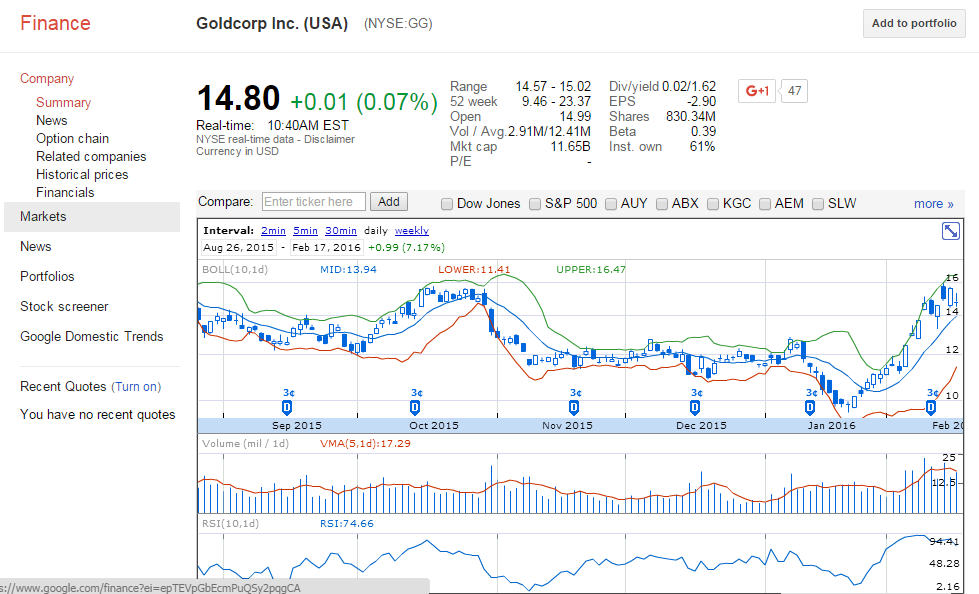Click the G+1 share button
Image resolution: width=979 pixels, height=594 pixels.
click(x=757, y=91)
